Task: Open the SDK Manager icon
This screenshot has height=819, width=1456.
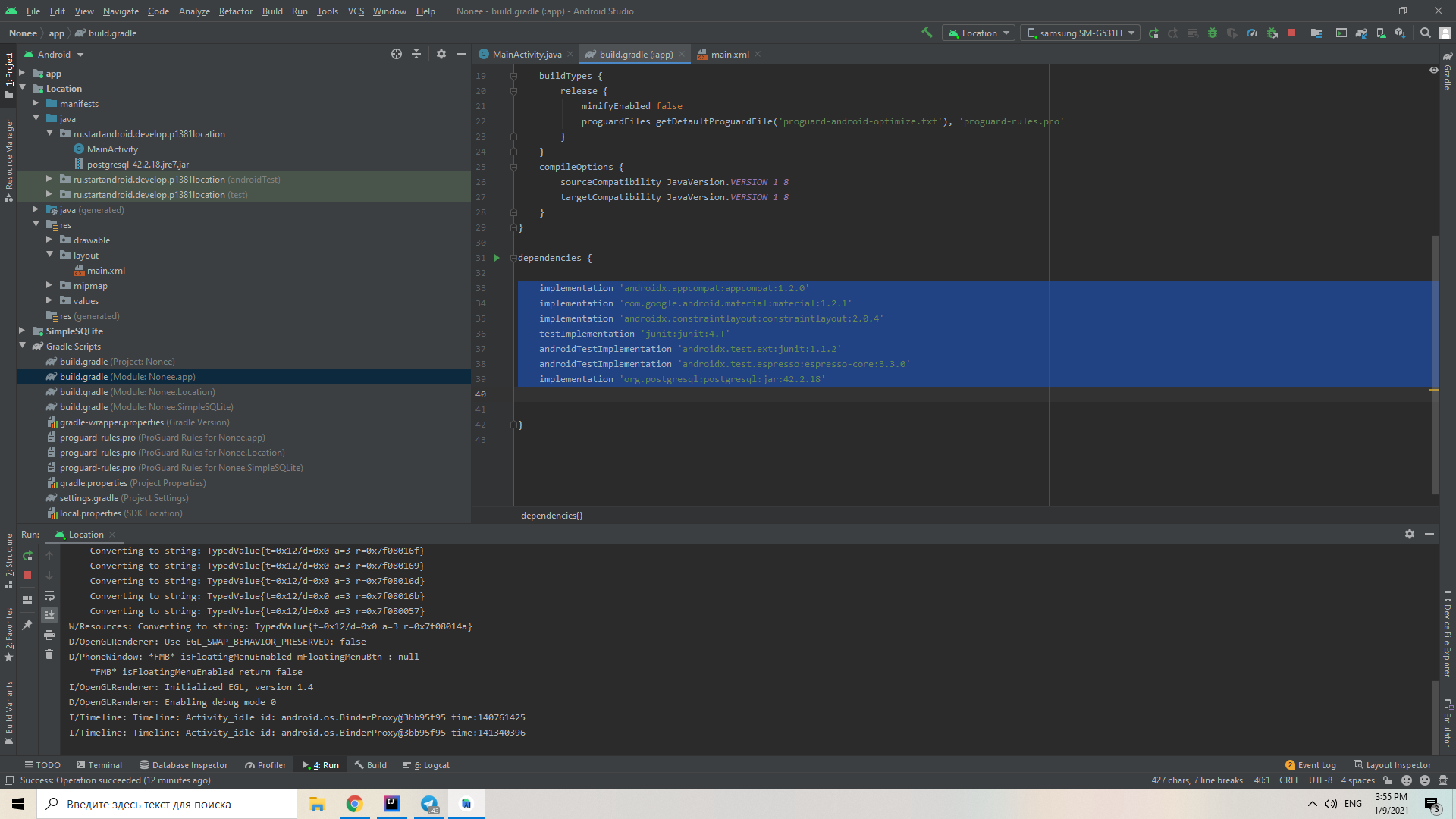Action: (1401, 33)
